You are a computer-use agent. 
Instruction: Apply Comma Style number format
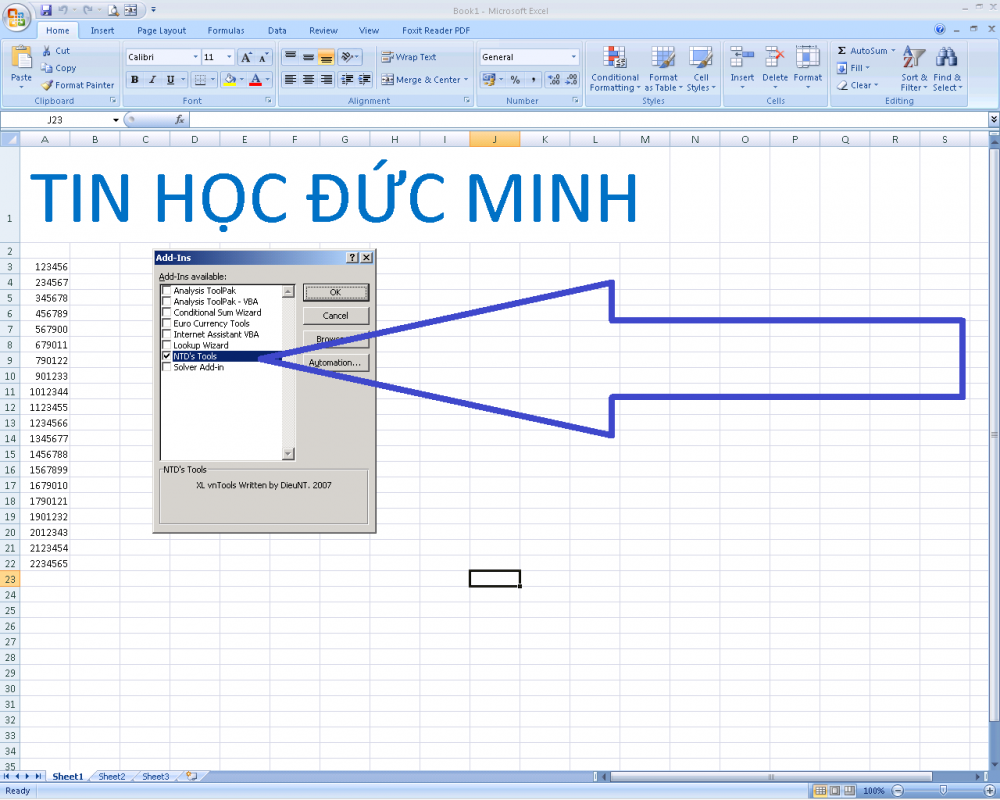533,80
